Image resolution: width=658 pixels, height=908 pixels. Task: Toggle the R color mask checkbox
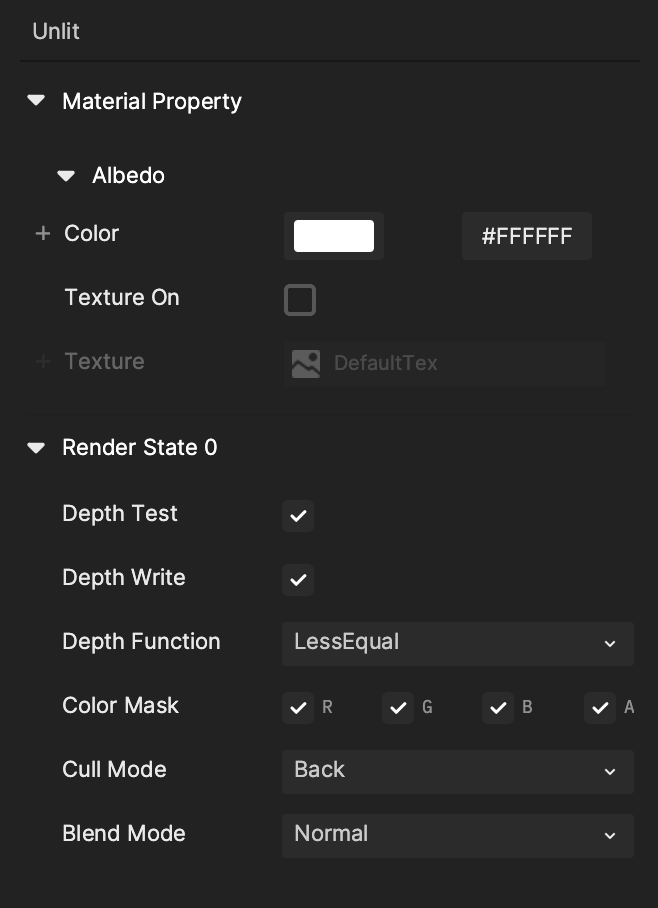pos(298,708)
